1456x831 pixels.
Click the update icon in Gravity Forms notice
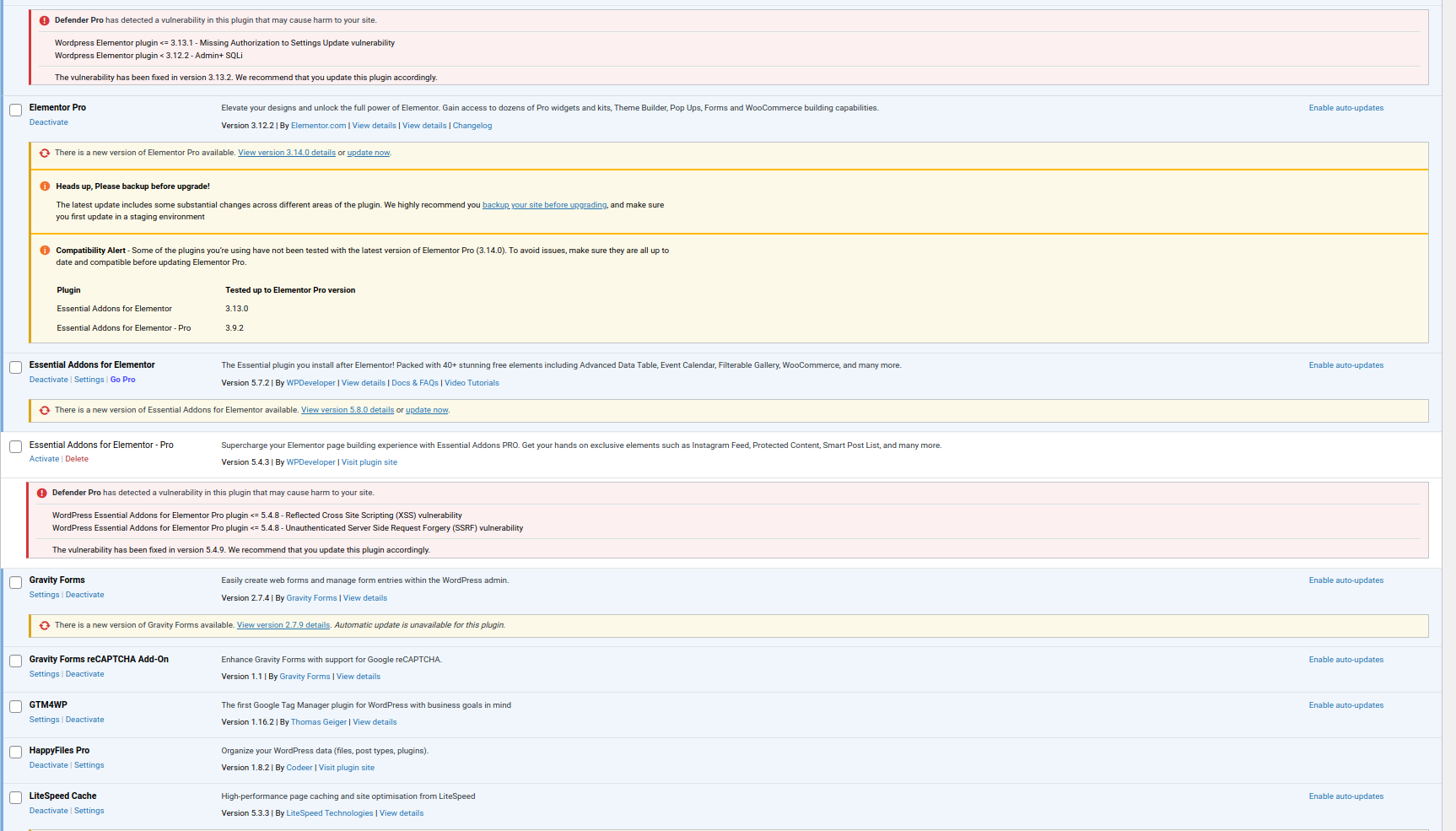45,625
